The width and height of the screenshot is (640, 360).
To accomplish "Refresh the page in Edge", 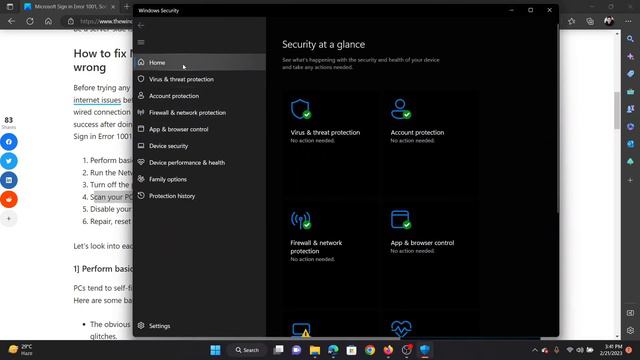I will (30, 21).
